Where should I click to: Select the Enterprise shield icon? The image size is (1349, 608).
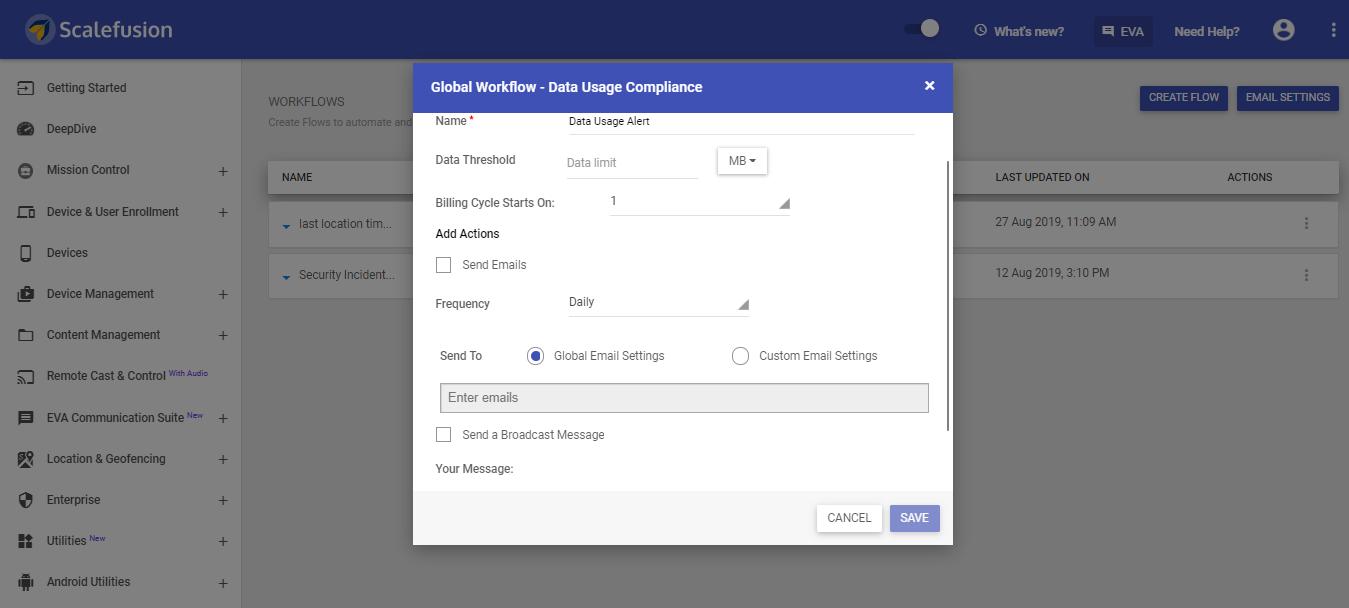tap(26, 500)
